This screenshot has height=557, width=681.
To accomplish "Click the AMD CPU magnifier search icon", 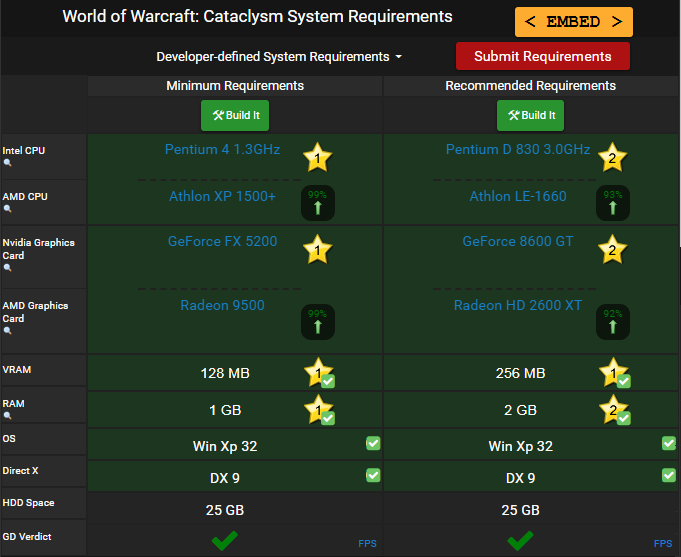I will click(7, 209).
